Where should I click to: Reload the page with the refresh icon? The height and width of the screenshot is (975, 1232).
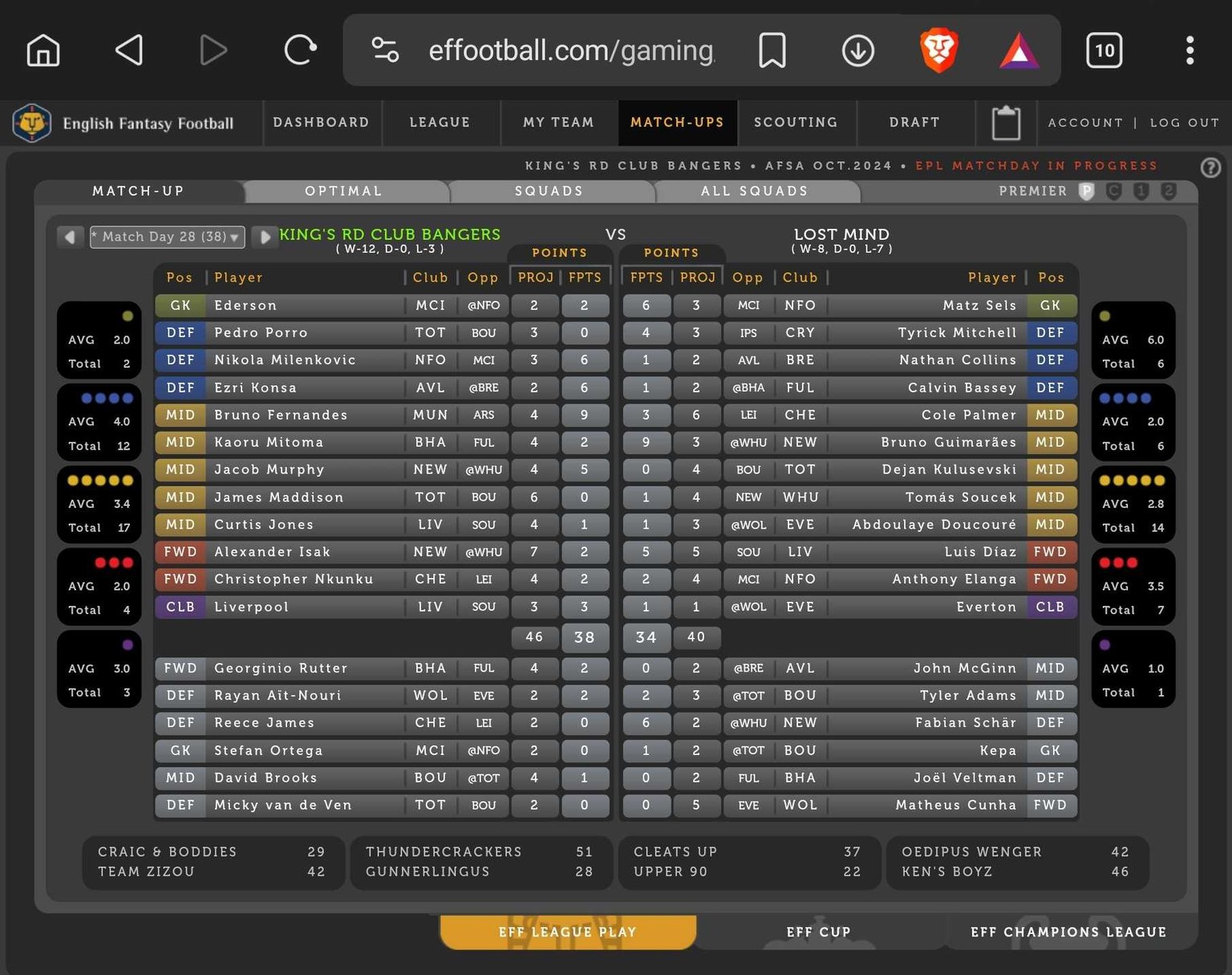(x=300, y=51)
